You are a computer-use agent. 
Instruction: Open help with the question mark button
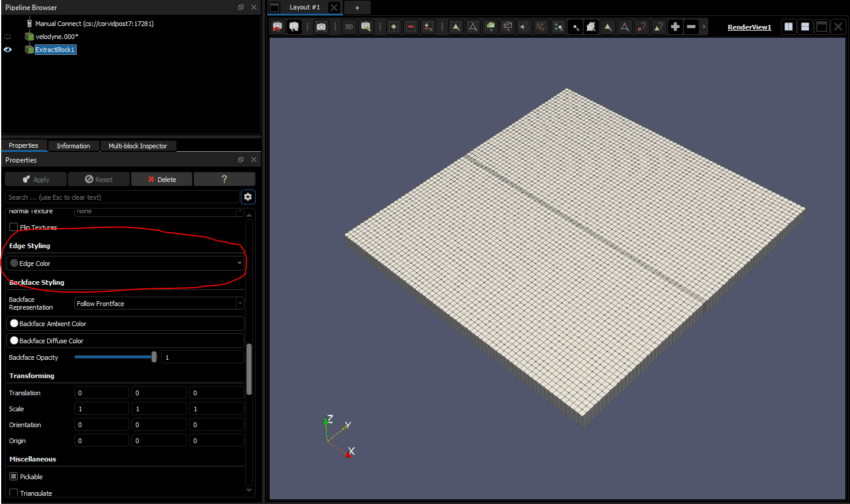click(224, 179)
